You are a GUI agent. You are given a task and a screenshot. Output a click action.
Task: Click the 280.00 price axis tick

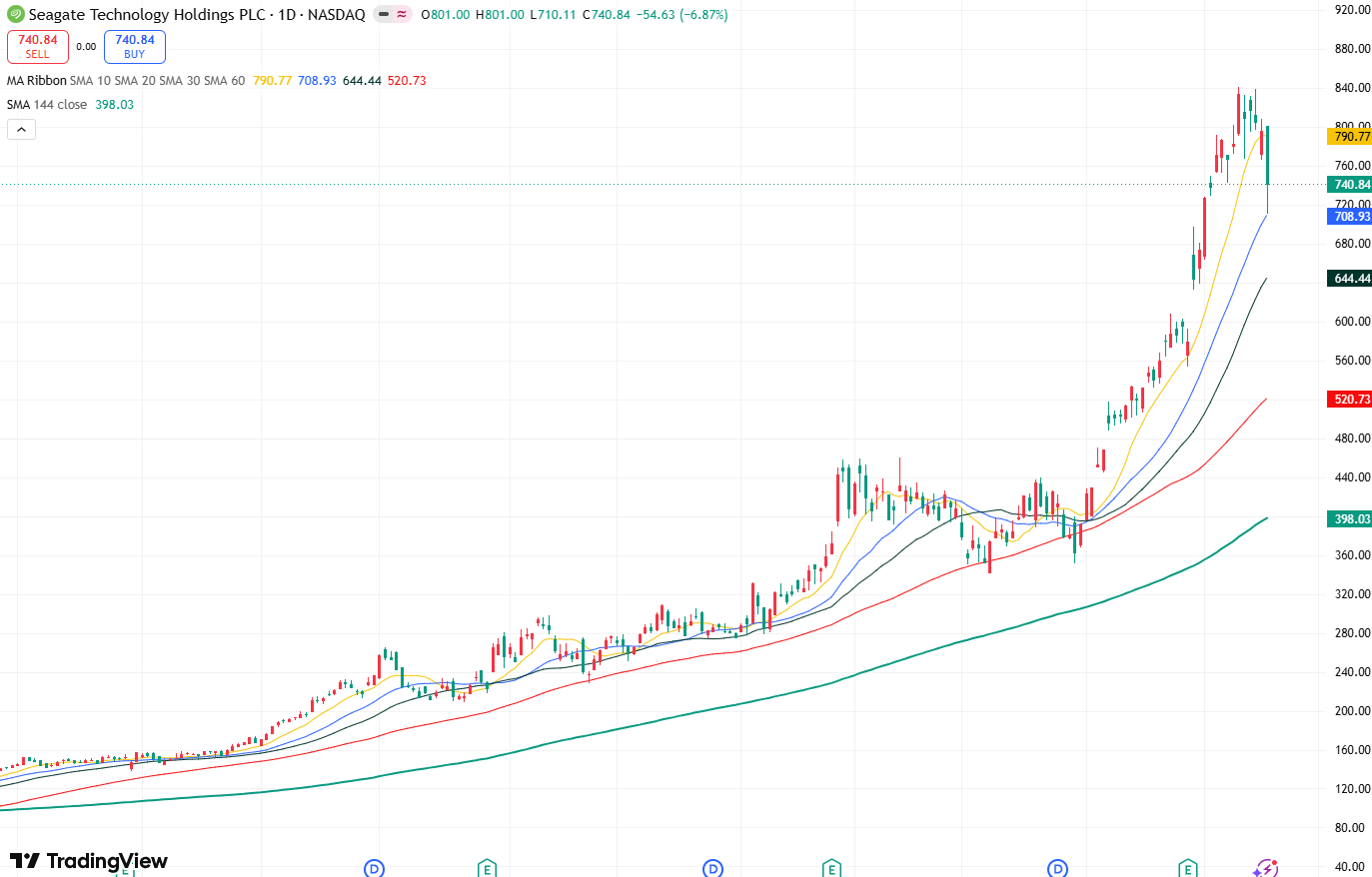tap(1352, 633)
